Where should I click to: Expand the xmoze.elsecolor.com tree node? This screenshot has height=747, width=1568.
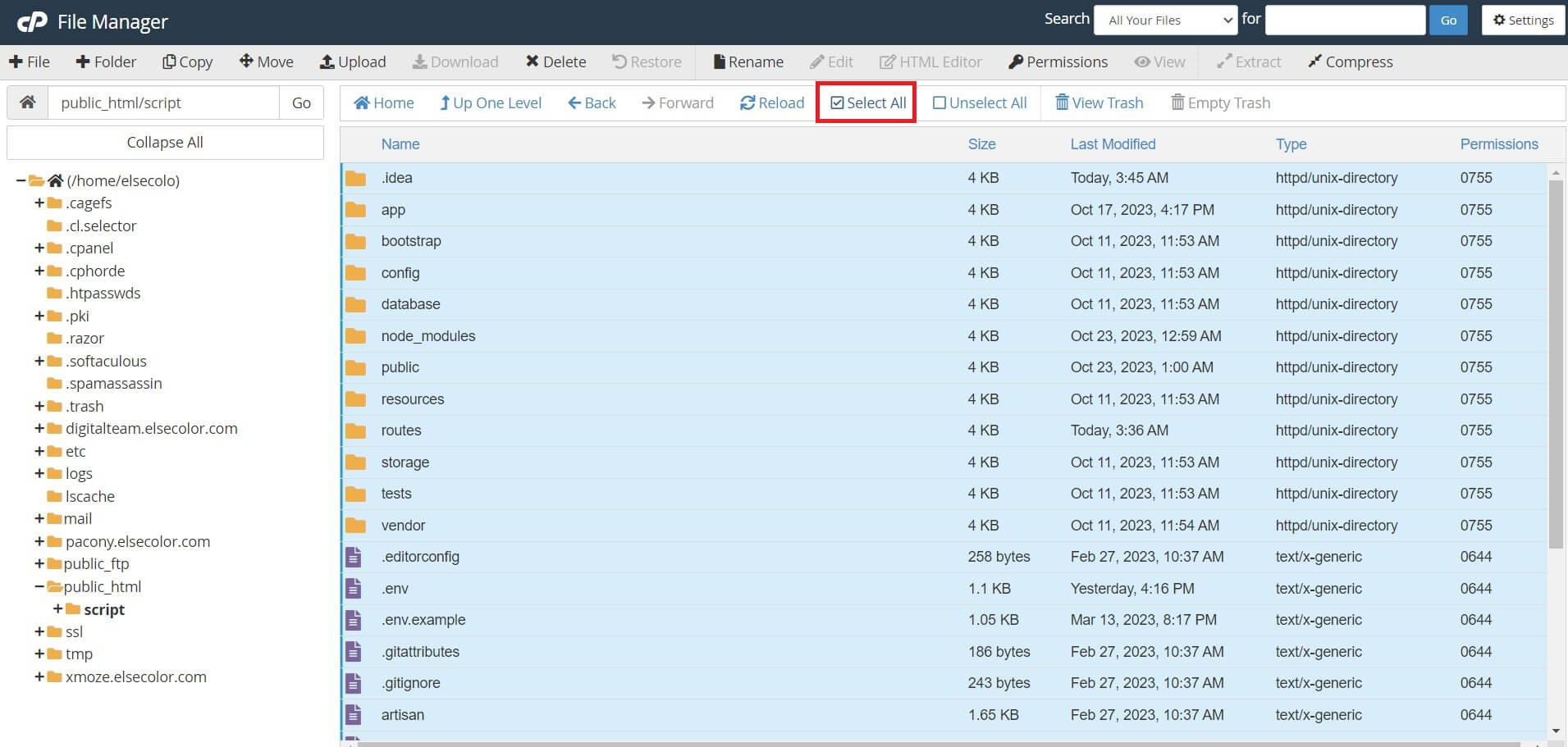39,677
